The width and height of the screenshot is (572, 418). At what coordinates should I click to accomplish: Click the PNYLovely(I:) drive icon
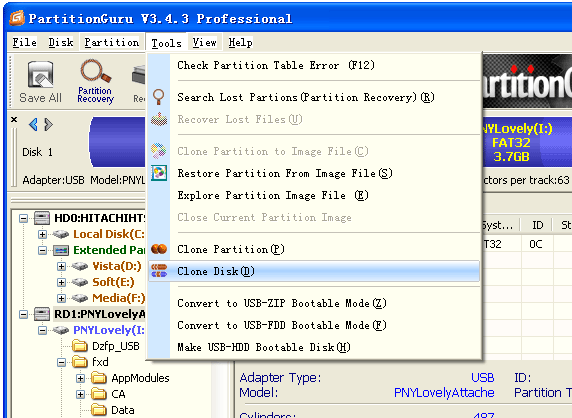pos(61,330)
